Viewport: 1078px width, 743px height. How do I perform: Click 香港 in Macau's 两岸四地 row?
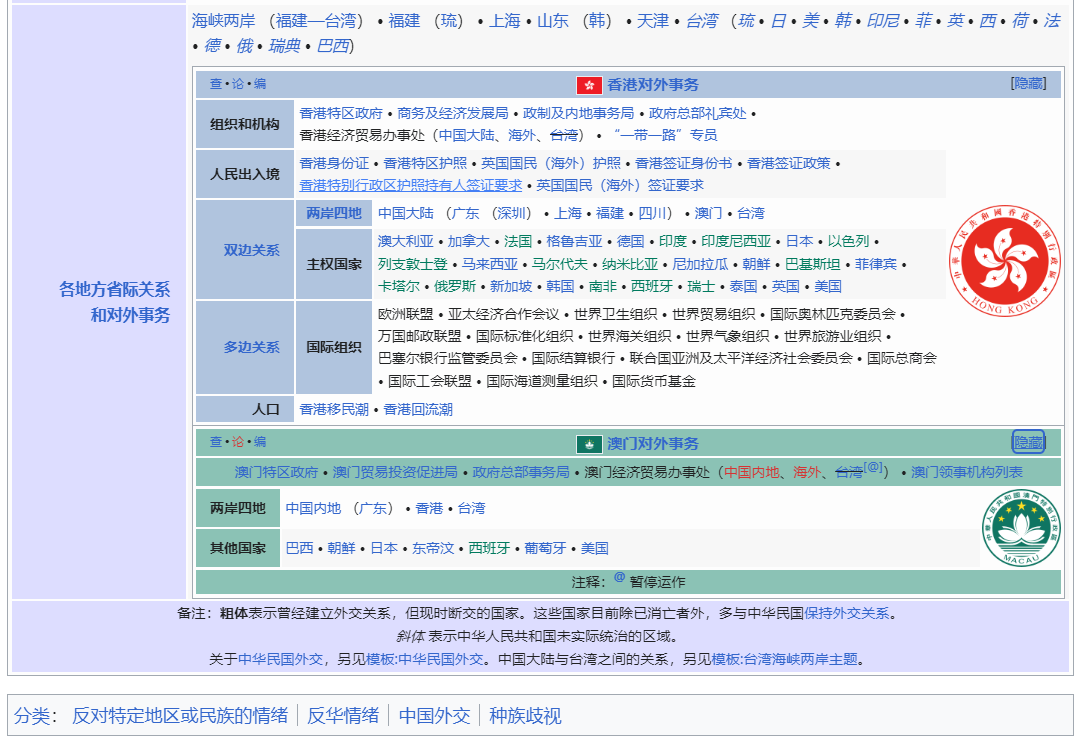click(x=429, y=509)
